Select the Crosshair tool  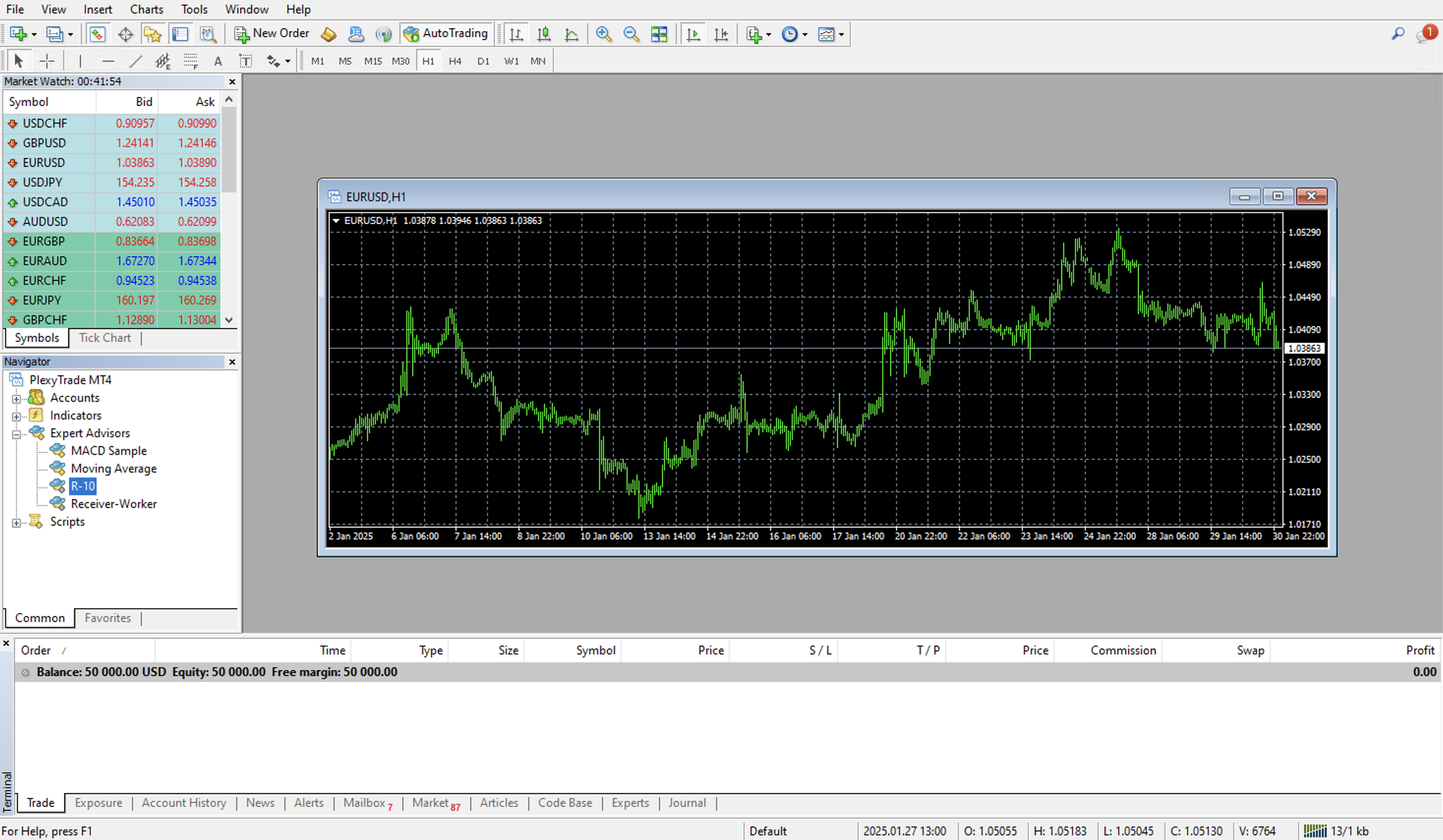click(x=47, y=60)
